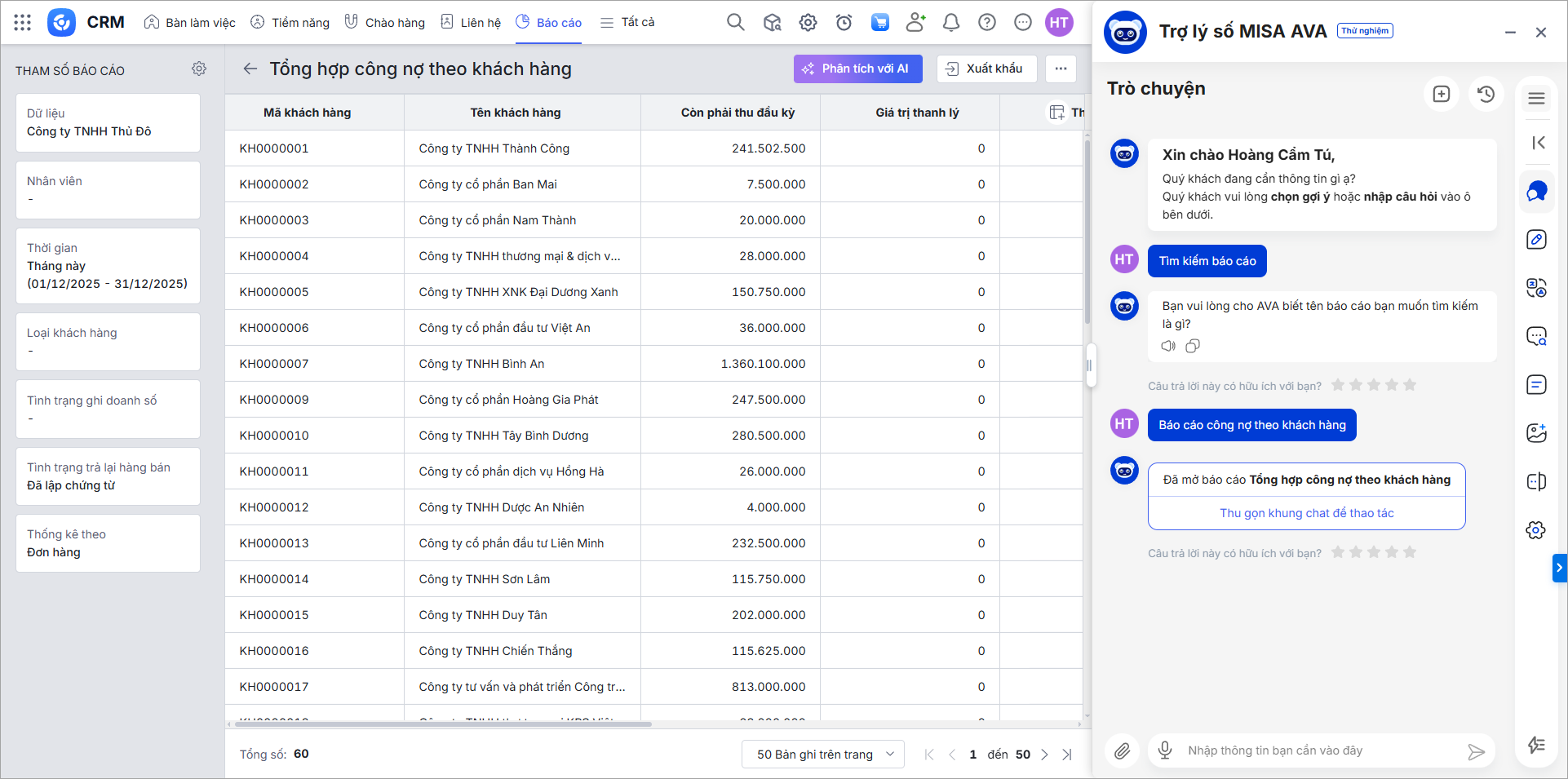Play audio of AVA's reply
The width and height of the screenshot is (1568, 779).
(1168, 347)
